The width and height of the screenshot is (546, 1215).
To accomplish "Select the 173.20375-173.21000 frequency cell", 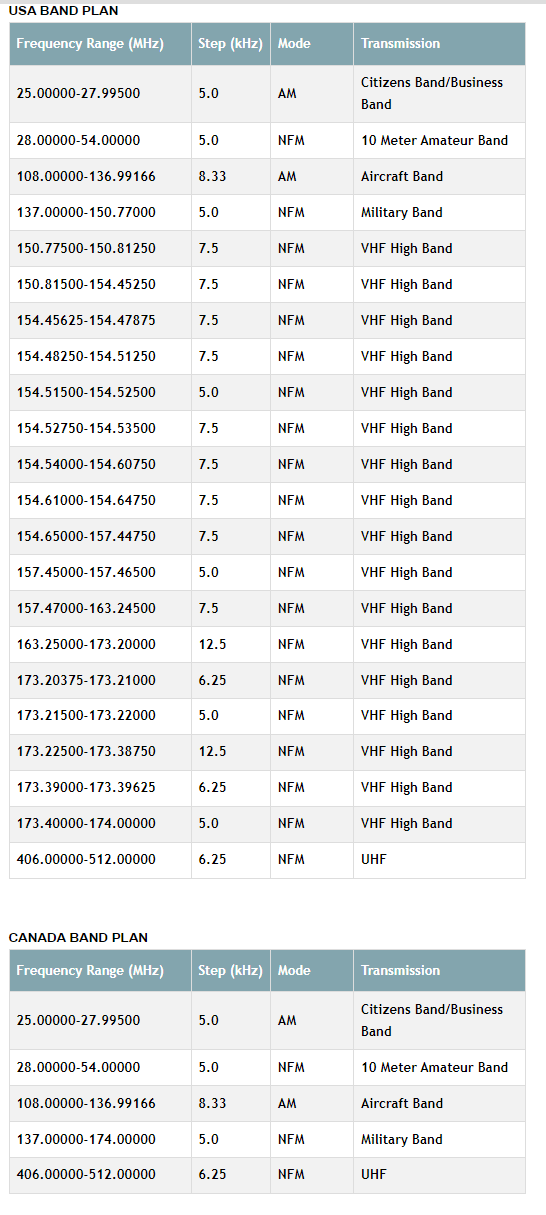I will [100, 681].
